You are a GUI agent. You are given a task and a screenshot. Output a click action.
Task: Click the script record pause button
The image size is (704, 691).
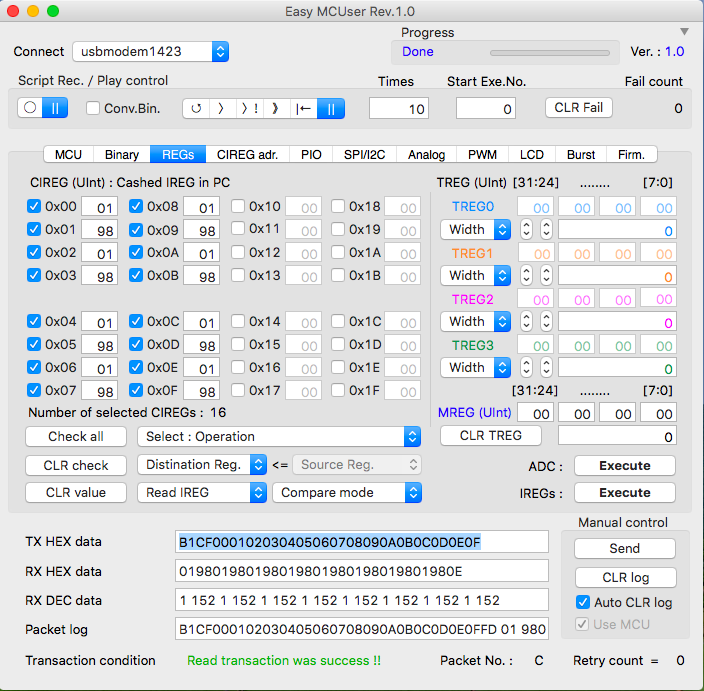(55, 108)
